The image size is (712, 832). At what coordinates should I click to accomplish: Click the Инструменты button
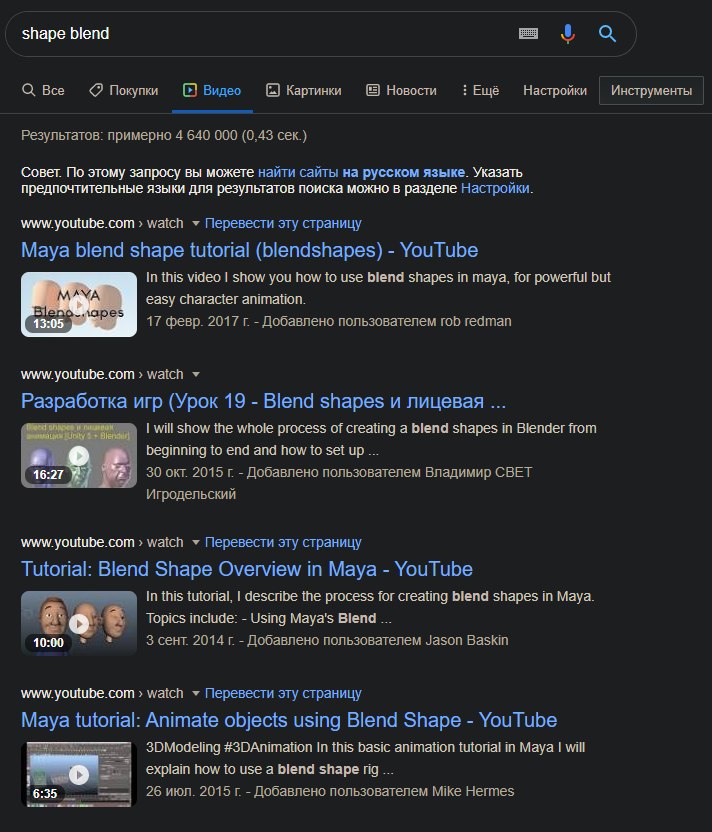coord(652,90)
